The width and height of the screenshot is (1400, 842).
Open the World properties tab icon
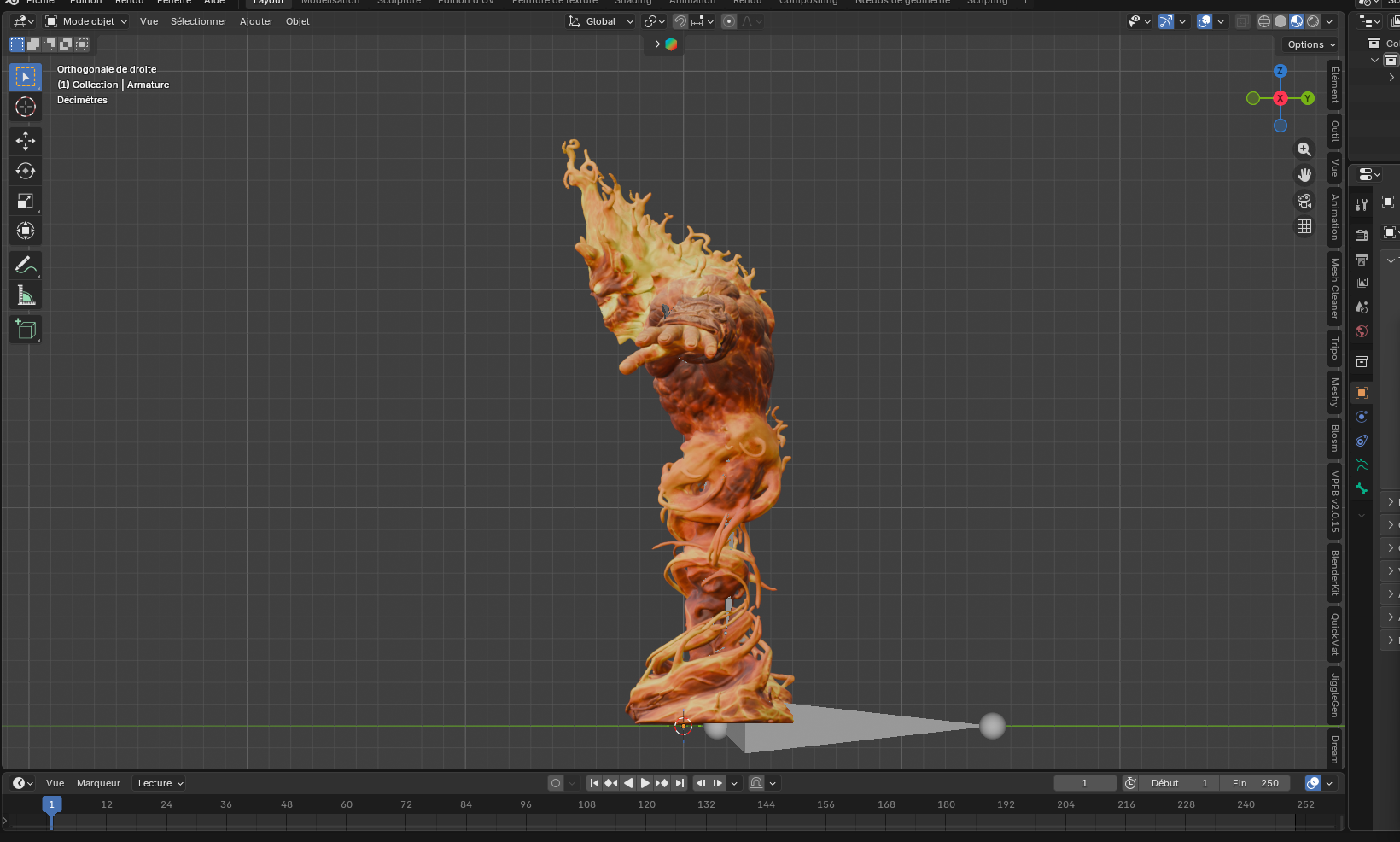tap(1362, 331)
